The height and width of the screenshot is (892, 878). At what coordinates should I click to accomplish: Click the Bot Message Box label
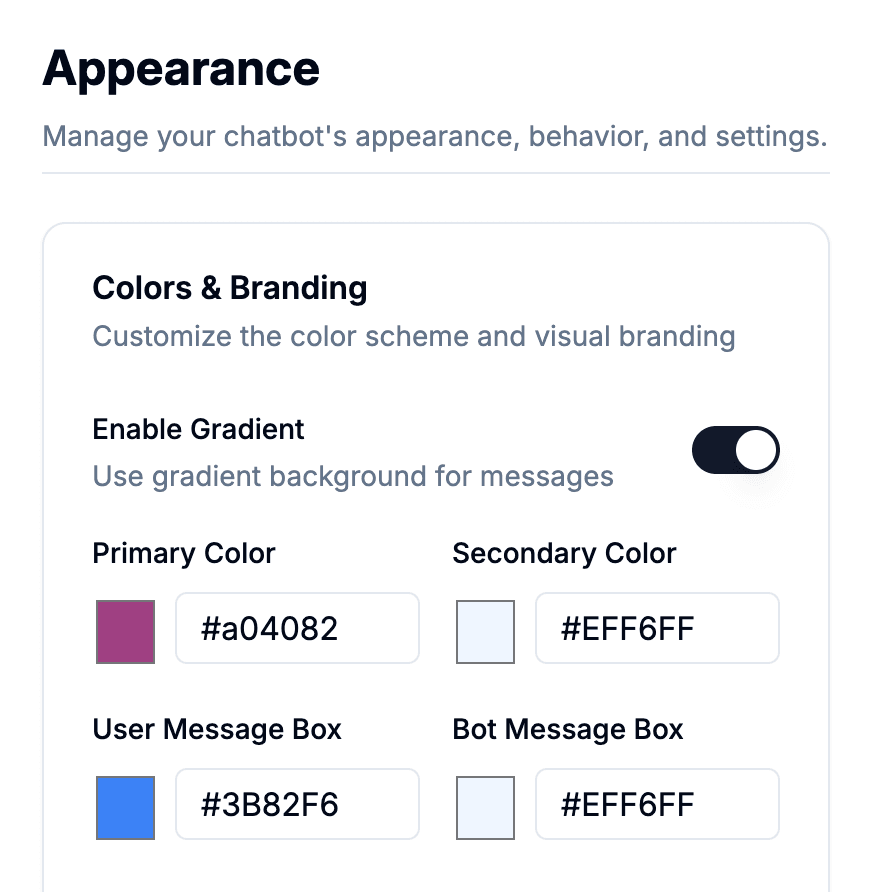[567, 729]
